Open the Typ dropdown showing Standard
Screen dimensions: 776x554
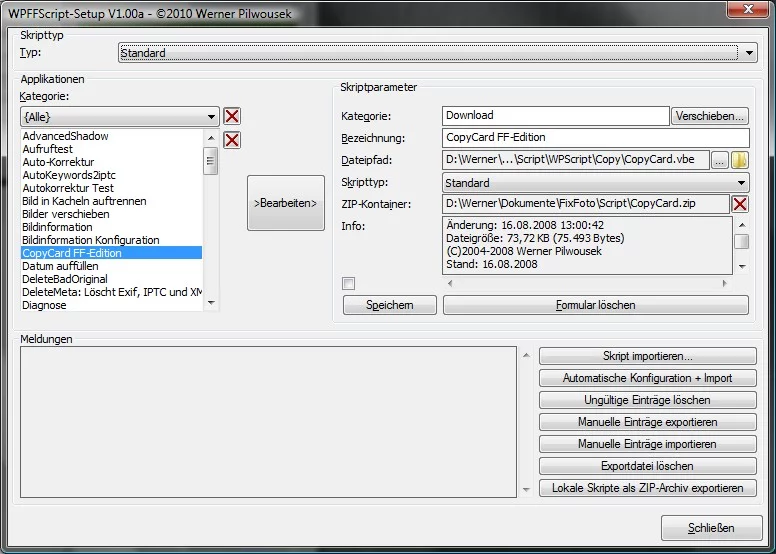437,52
